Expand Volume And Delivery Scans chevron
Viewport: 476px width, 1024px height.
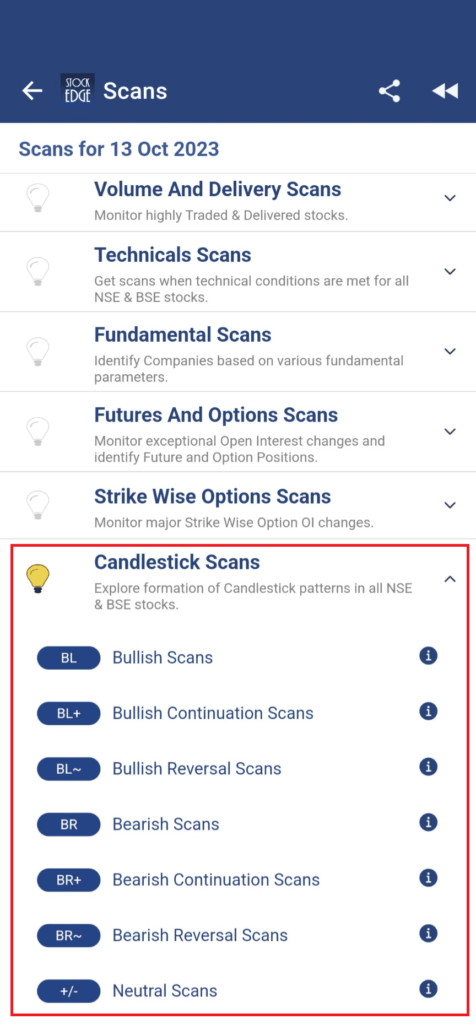coord(450,198)
